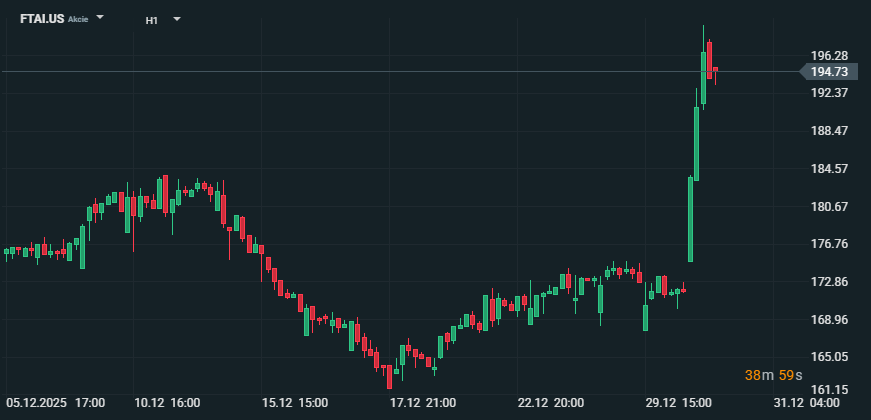The width and height of the screenshot is (871, 420).
Task: Click the H1 interval label
Action: pos(151,20)
